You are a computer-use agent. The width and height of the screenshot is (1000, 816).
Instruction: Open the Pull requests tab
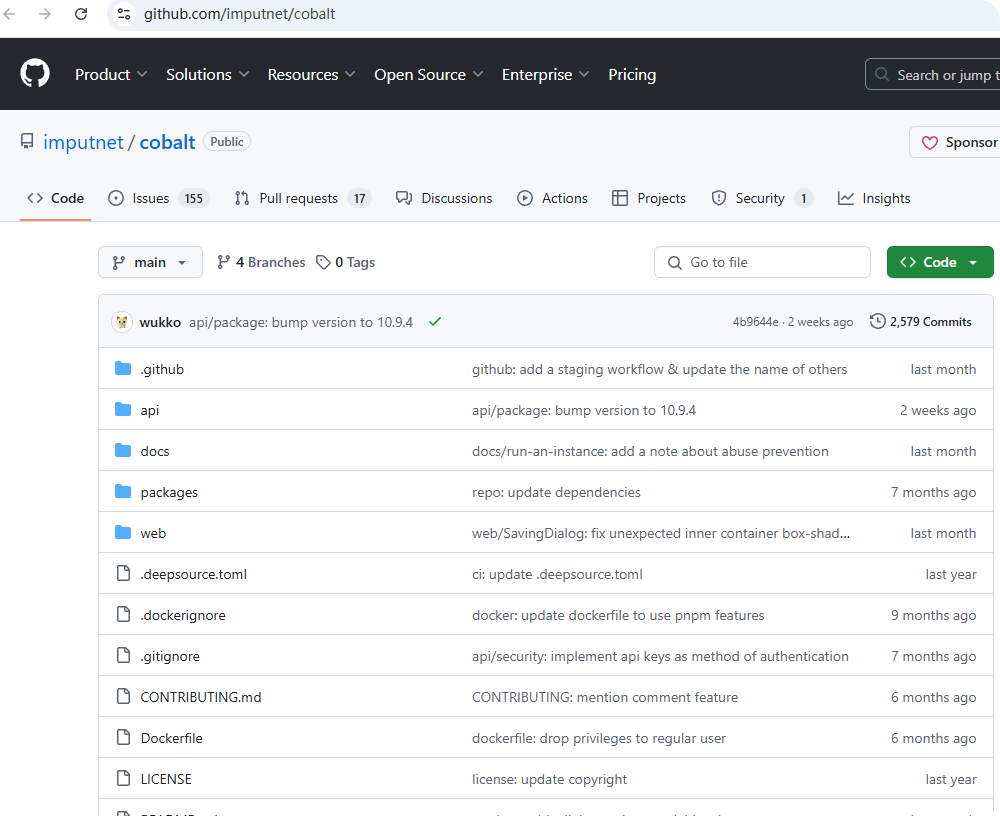pyautogui.click(x=302, y=198)
